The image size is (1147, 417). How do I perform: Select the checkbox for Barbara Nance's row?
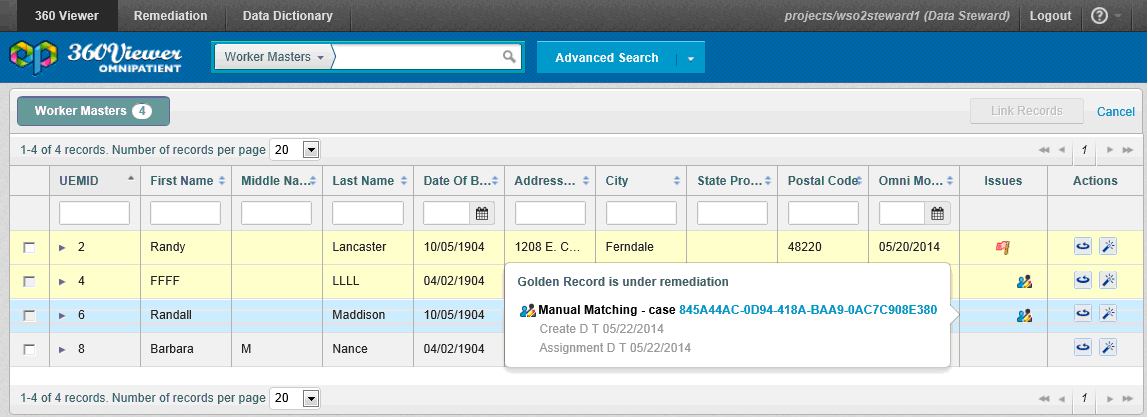tap(29, 349)
